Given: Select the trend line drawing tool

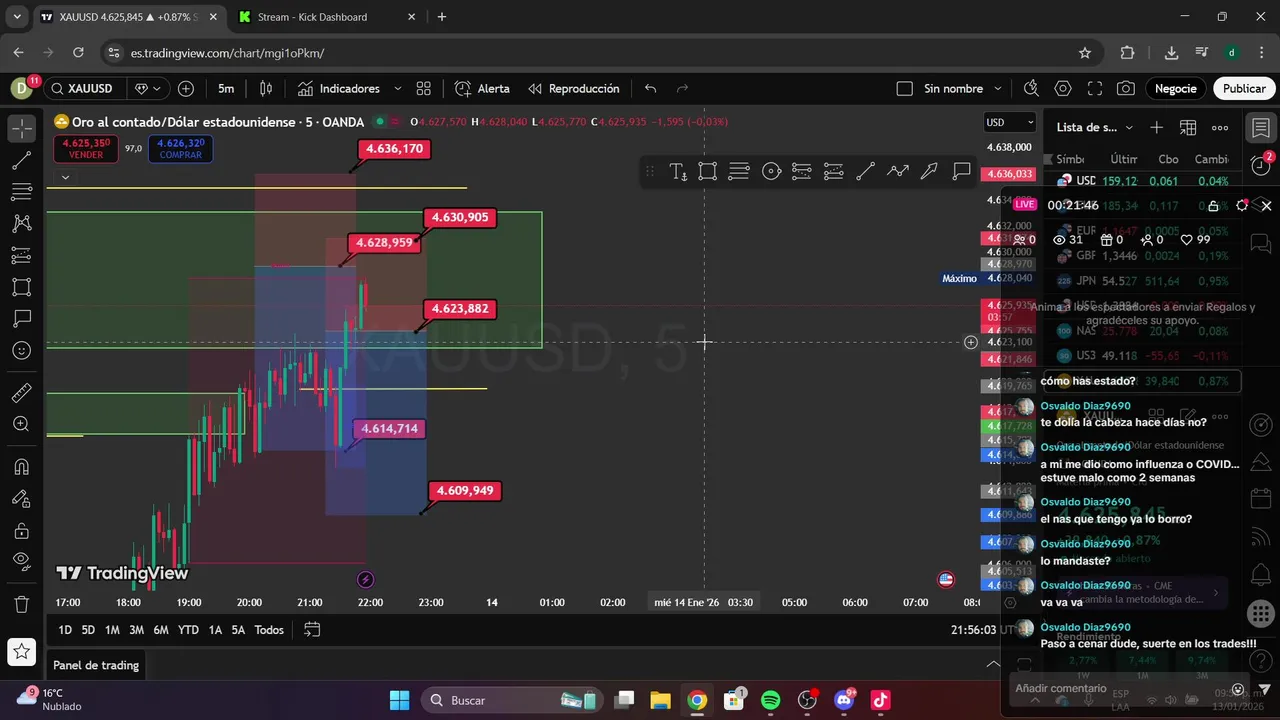Looking at the screenshot, I should pos(21,159).
